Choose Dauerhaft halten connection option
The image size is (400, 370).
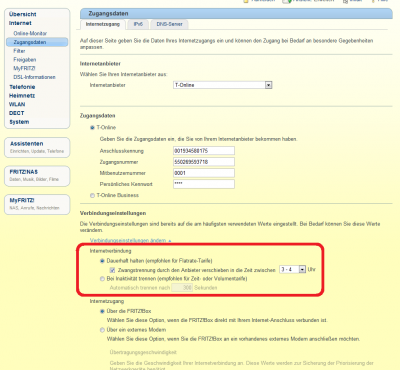(x=102, y=261)
